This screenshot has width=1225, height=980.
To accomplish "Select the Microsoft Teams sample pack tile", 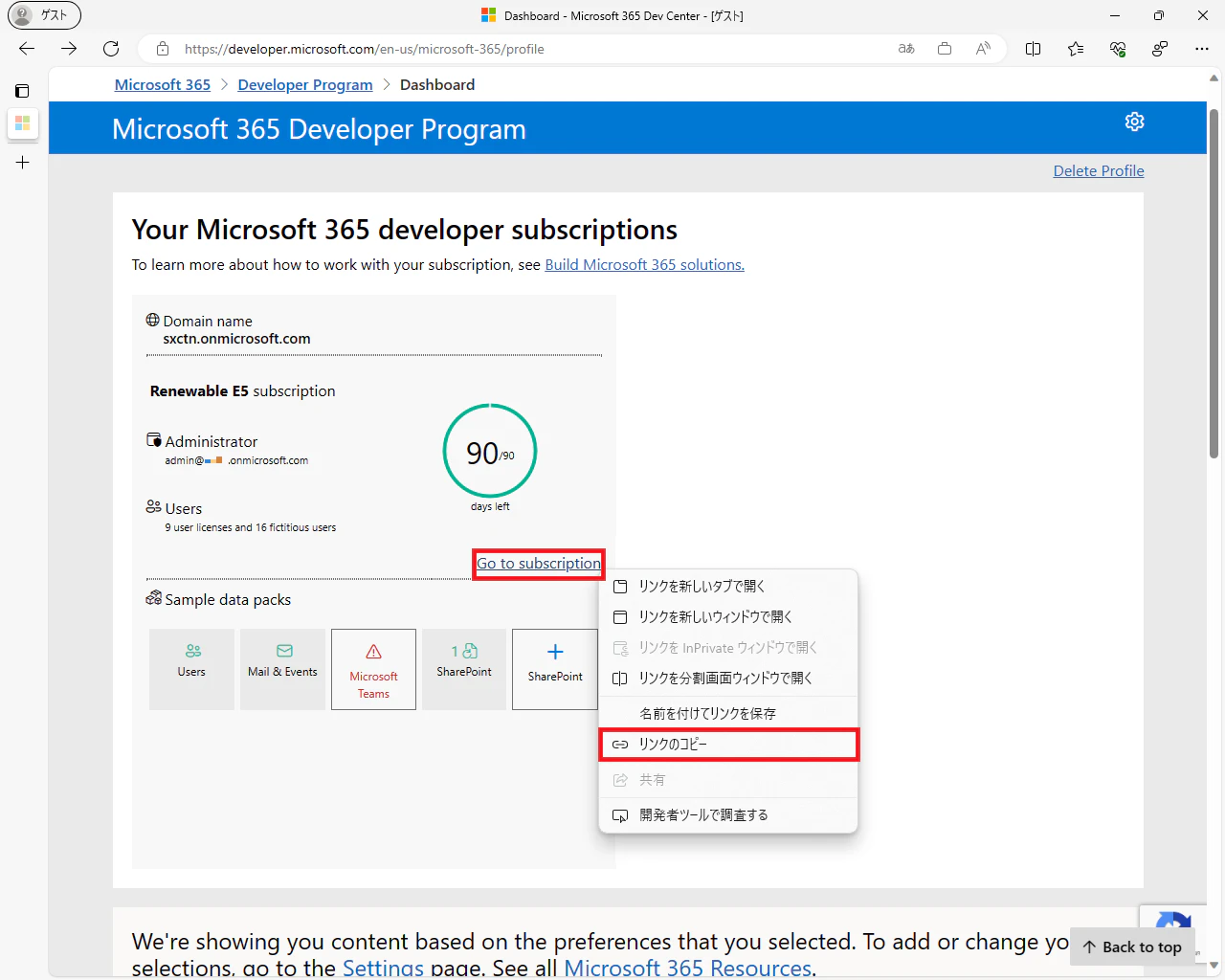I will point(373,669).
